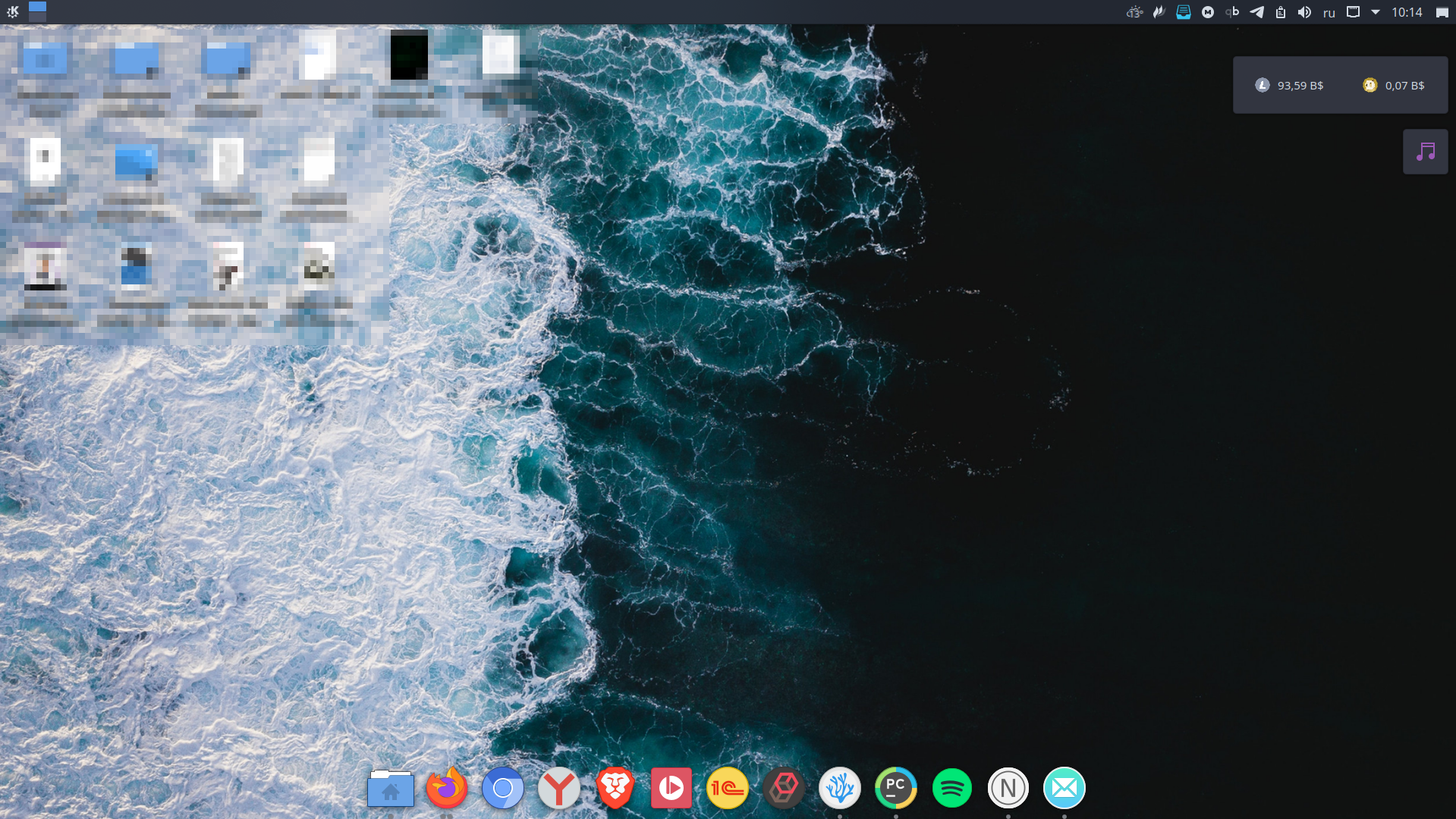
Task: Open the volume control in tray
Action: 1304,12
